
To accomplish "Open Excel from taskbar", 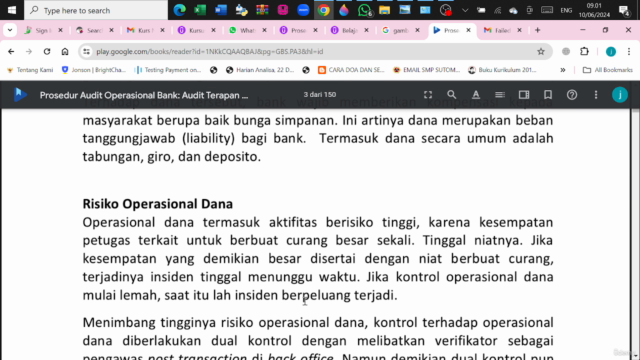I will click(200, 10).
